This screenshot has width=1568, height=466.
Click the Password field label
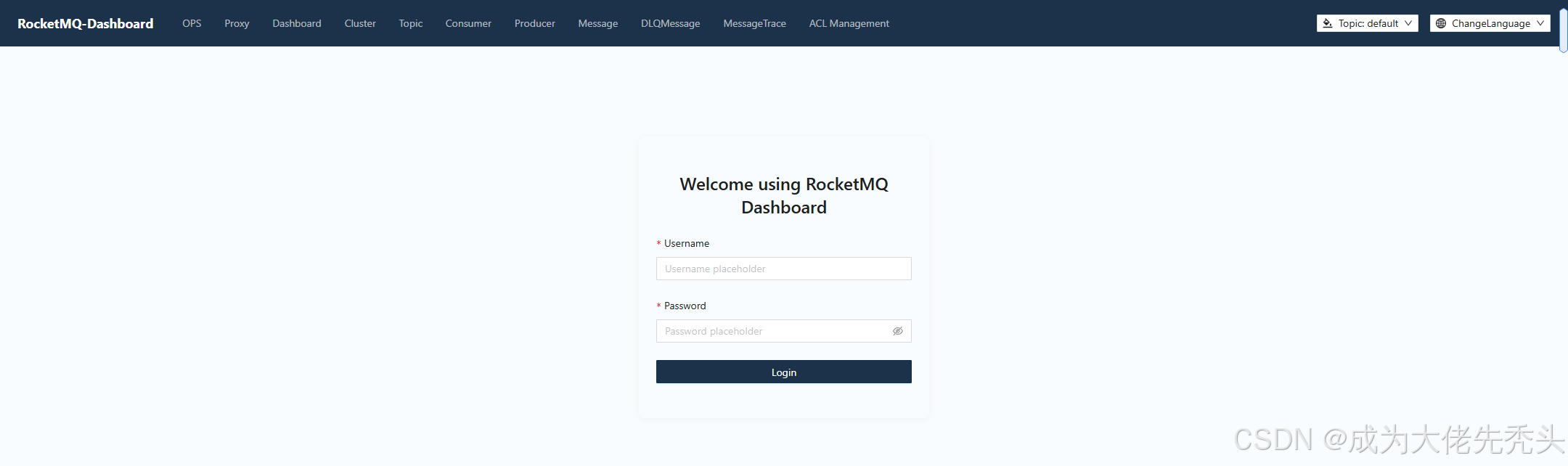pos(685,306)
